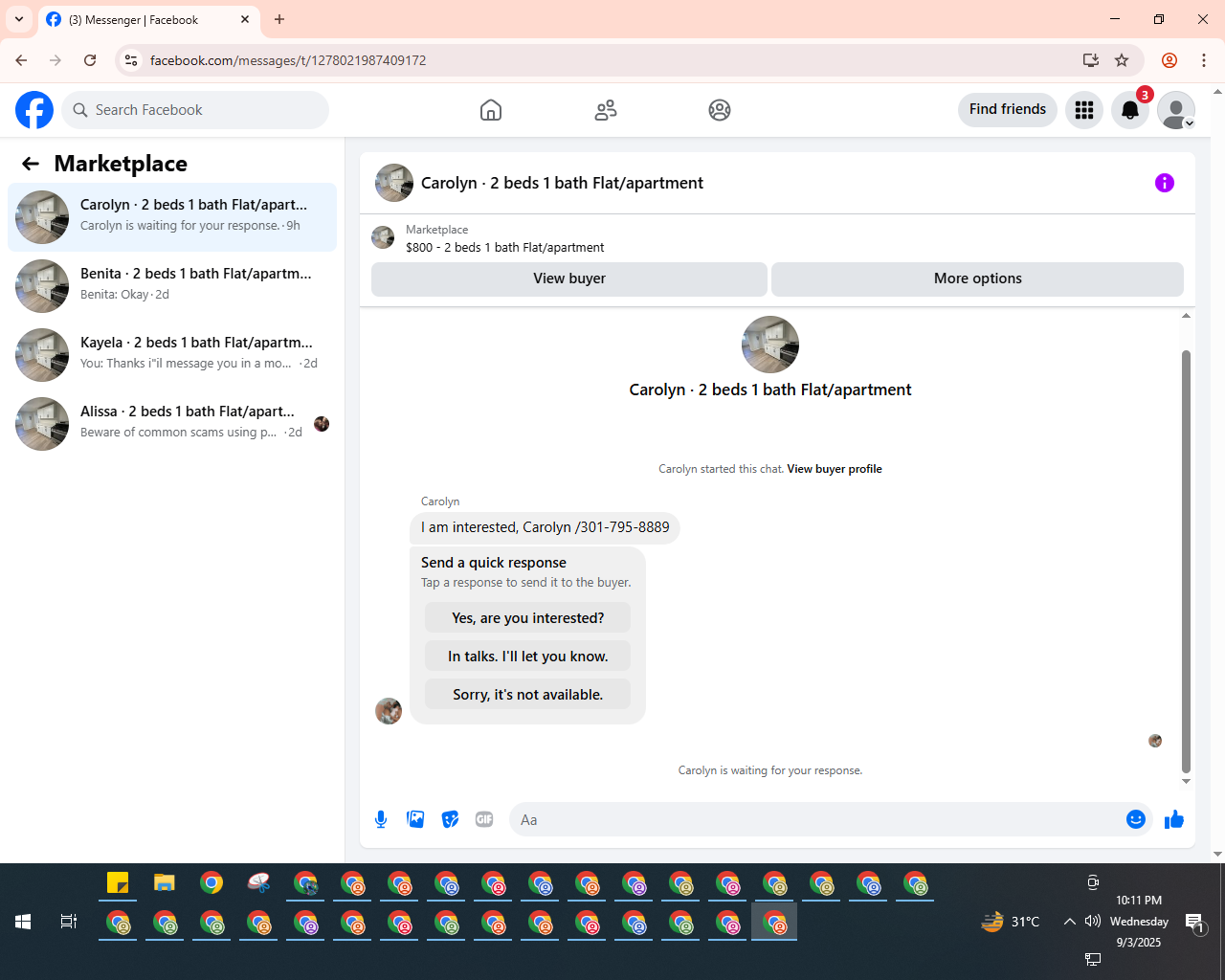Open the Chrome three-dot menu

1204,60
